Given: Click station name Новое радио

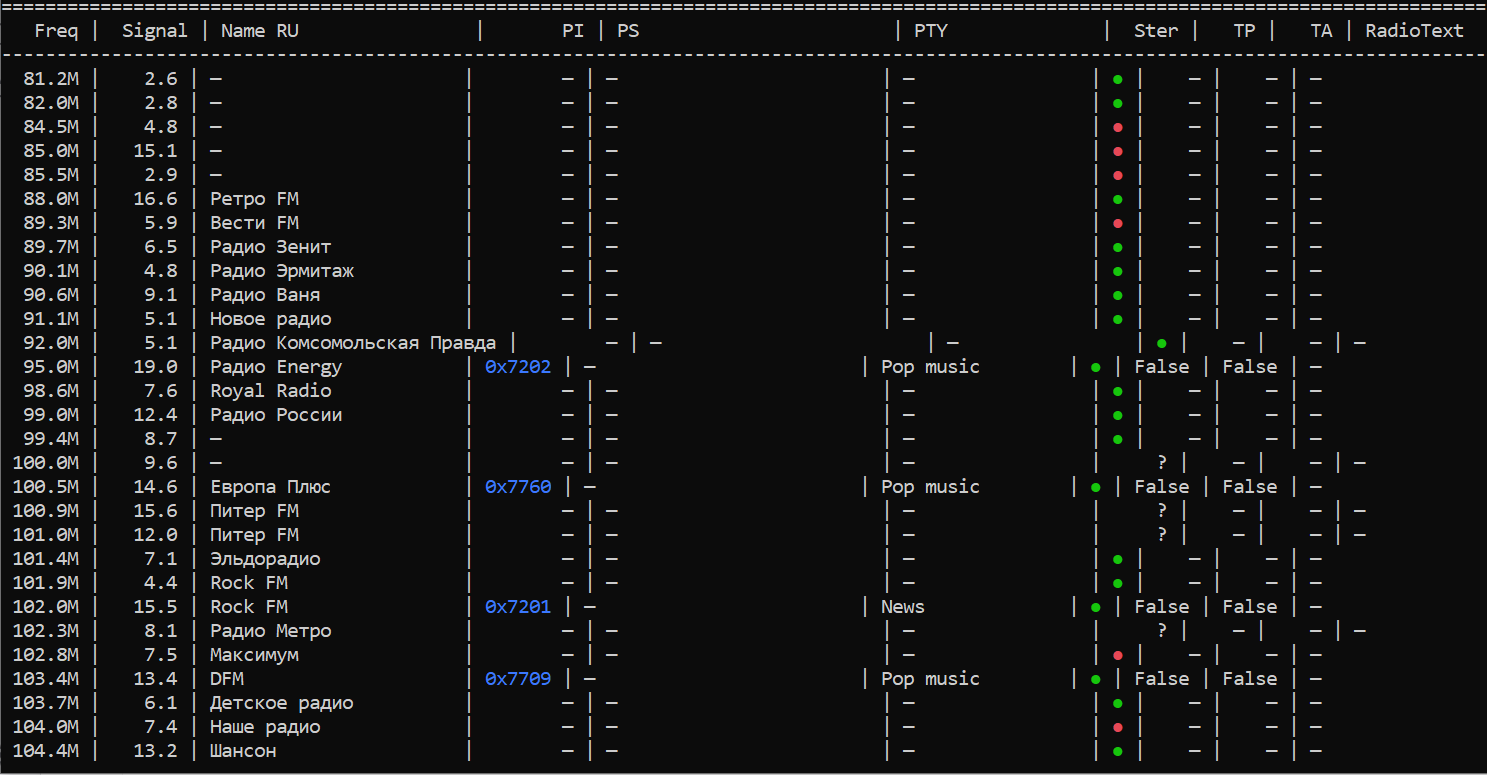Looking at the screenshot, I should (271, 319).
